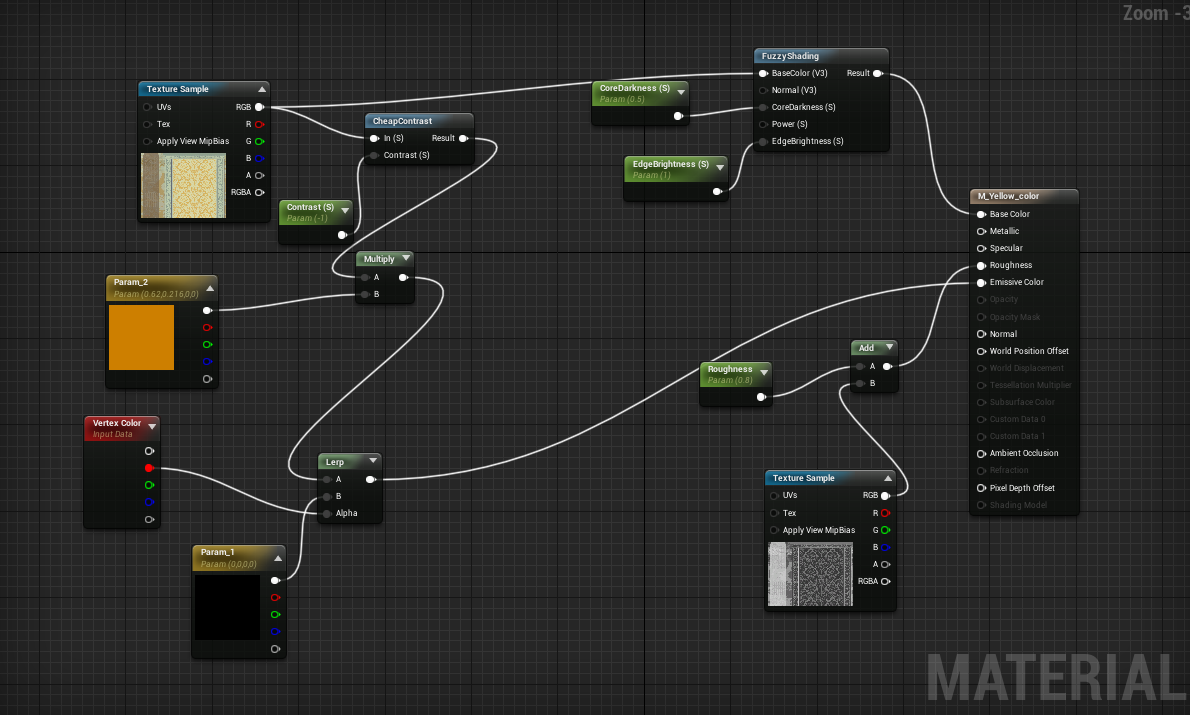Click green G pin of top Texture Sample
The width and height of the screenshot is (1190, 715).
(260, 141)
